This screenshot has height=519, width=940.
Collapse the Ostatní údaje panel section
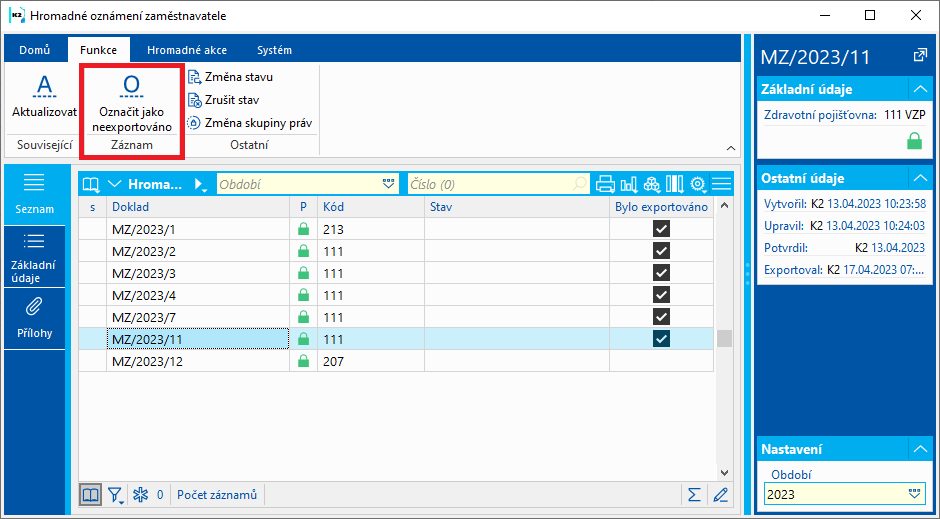[x=920, y=178]
